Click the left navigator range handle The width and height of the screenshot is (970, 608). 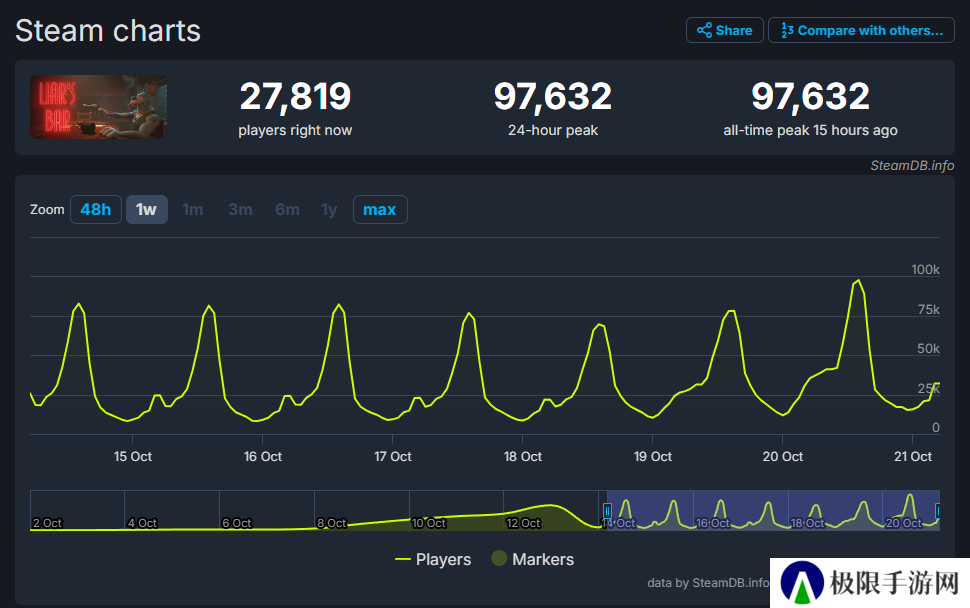tap(607, 510)
